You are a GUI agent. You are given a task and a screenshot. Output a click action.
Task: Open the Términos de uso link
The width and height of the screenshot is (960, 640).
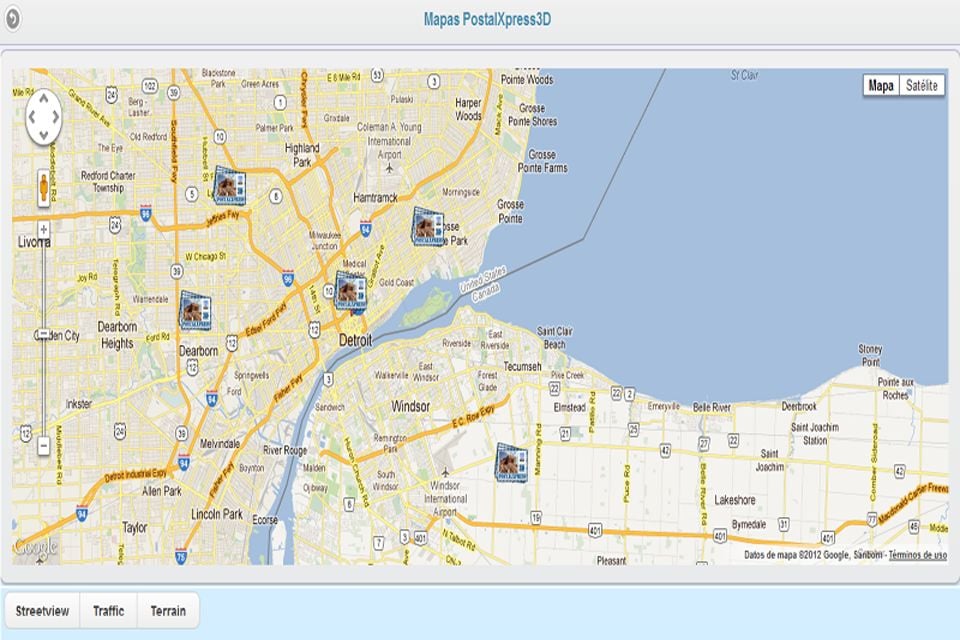point(918,555)
